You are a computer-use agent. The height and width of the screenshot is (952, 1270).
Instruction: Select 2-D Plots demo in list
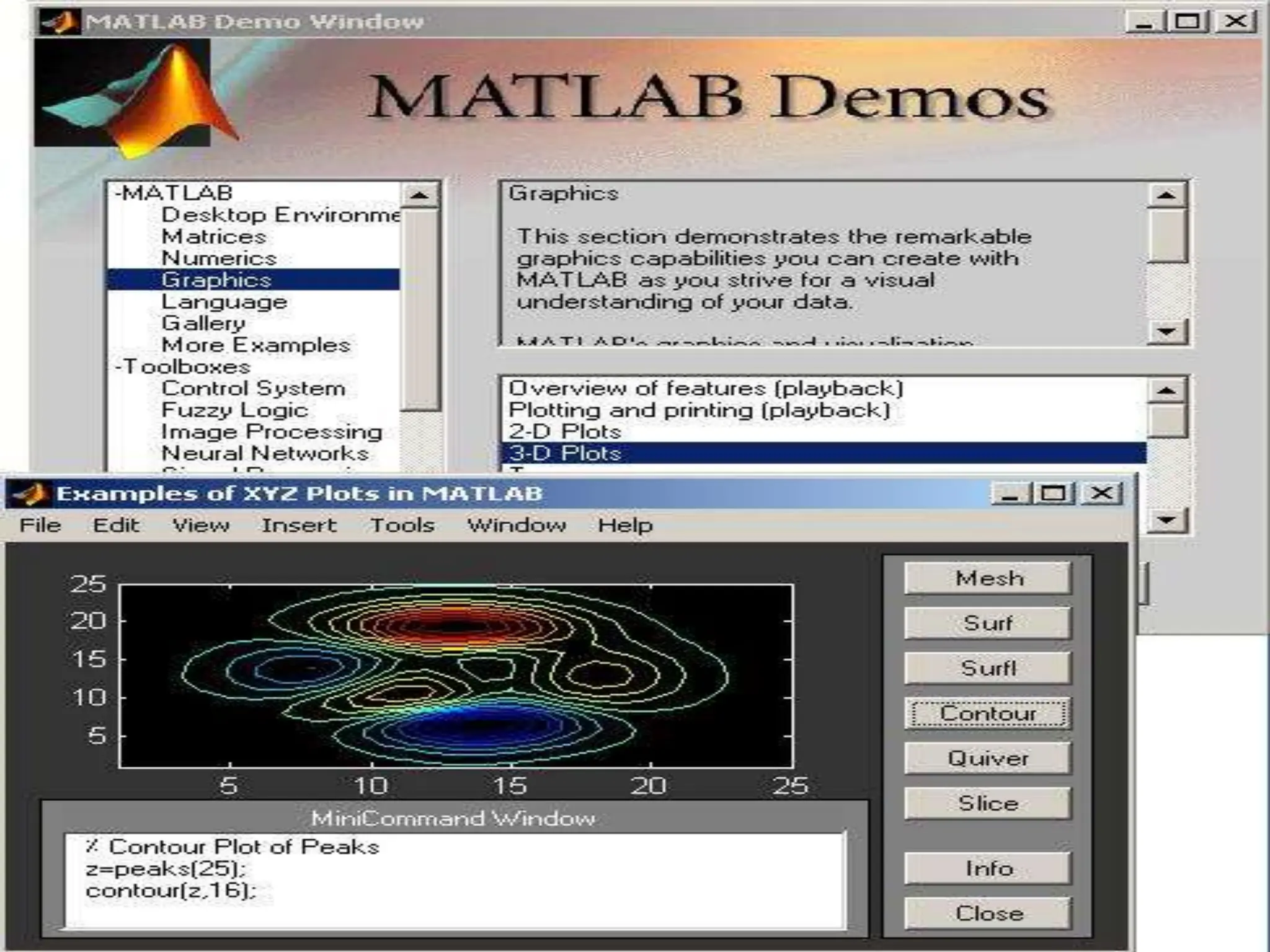[x=564, y=431]
